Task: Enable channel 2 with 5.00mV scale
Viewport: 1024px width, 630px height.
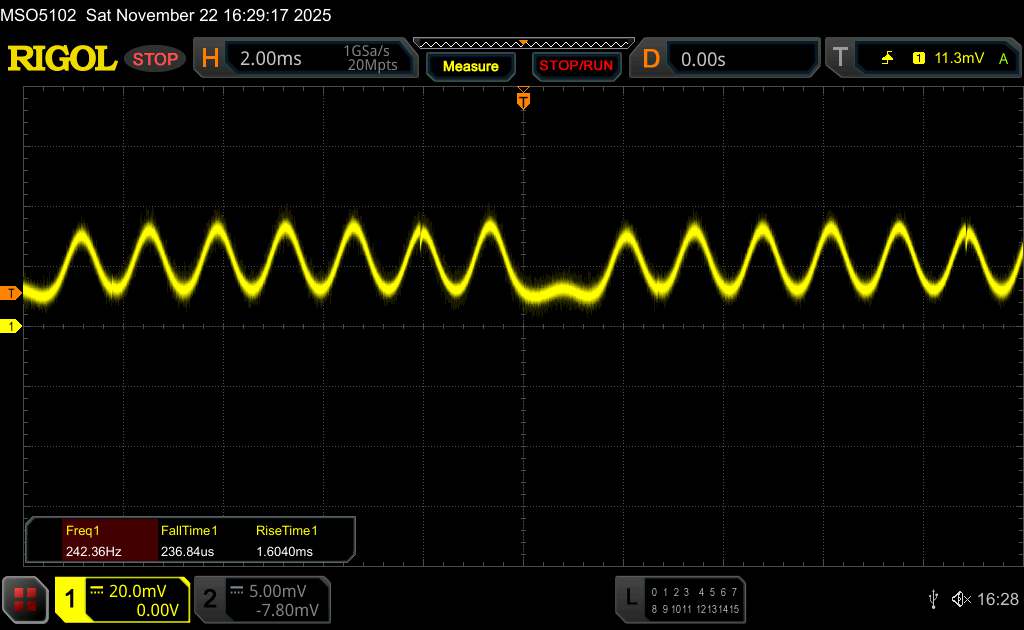Action: (x=261, y=599)
